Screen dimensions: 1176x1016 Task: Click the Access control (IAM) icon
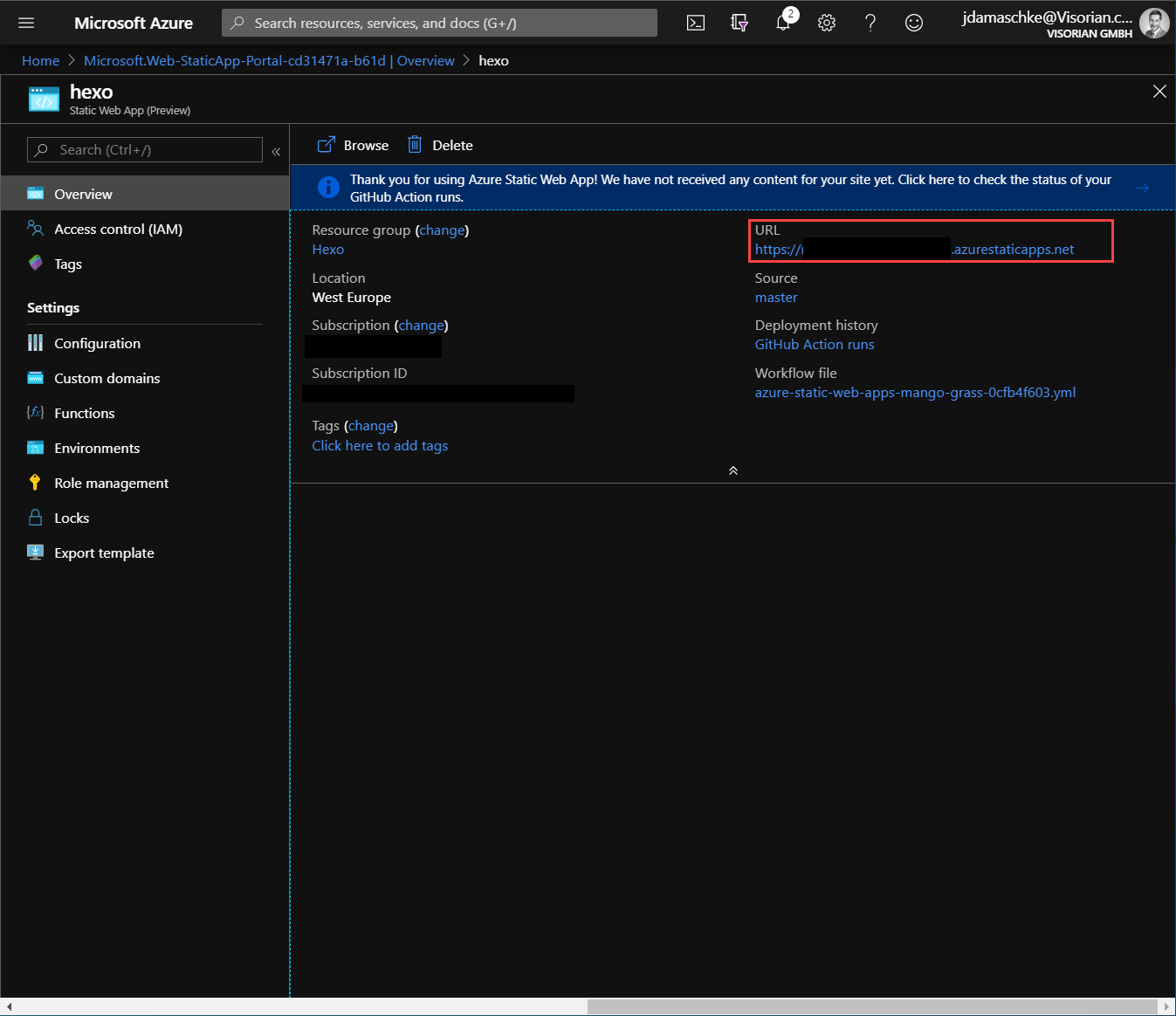click(x=35, y=229)
